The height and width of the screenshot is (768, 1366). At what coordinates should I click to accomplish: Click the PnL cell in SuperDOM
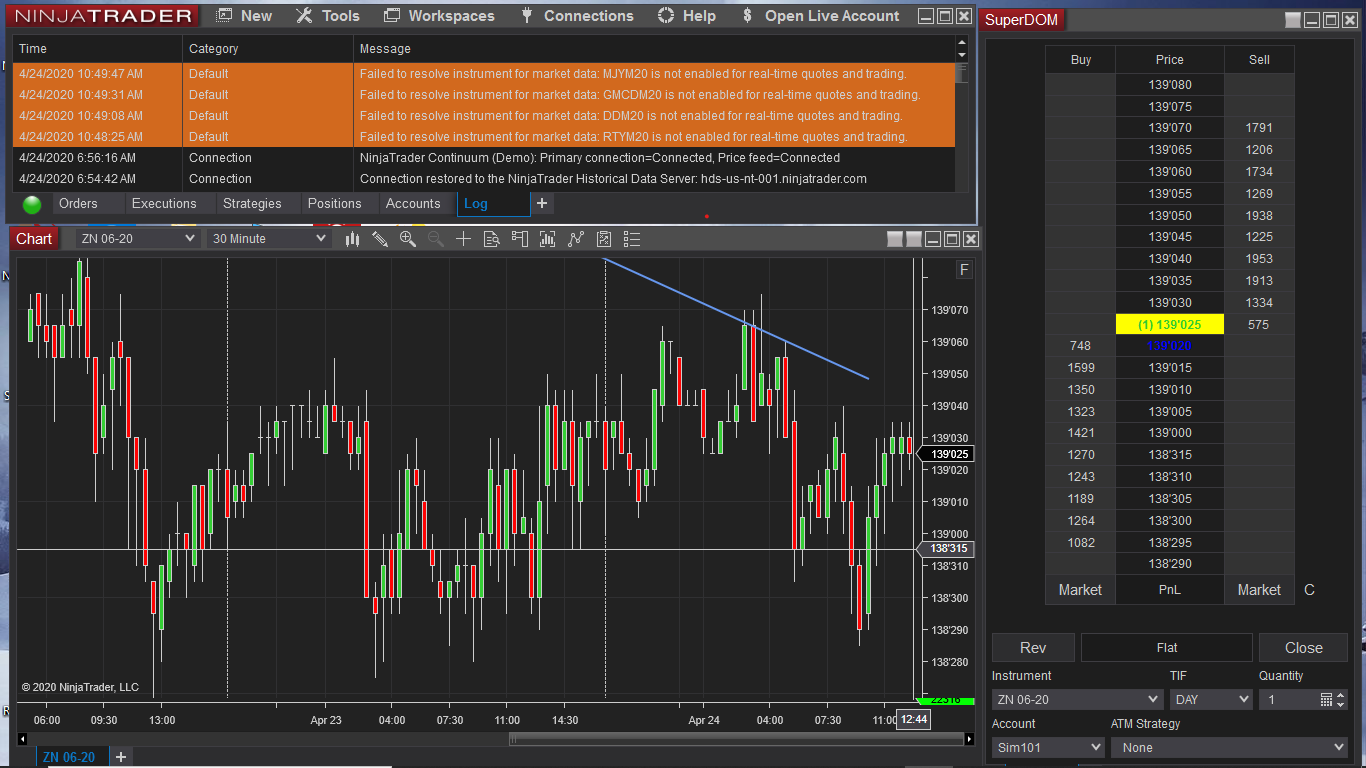pos(1170,590)
